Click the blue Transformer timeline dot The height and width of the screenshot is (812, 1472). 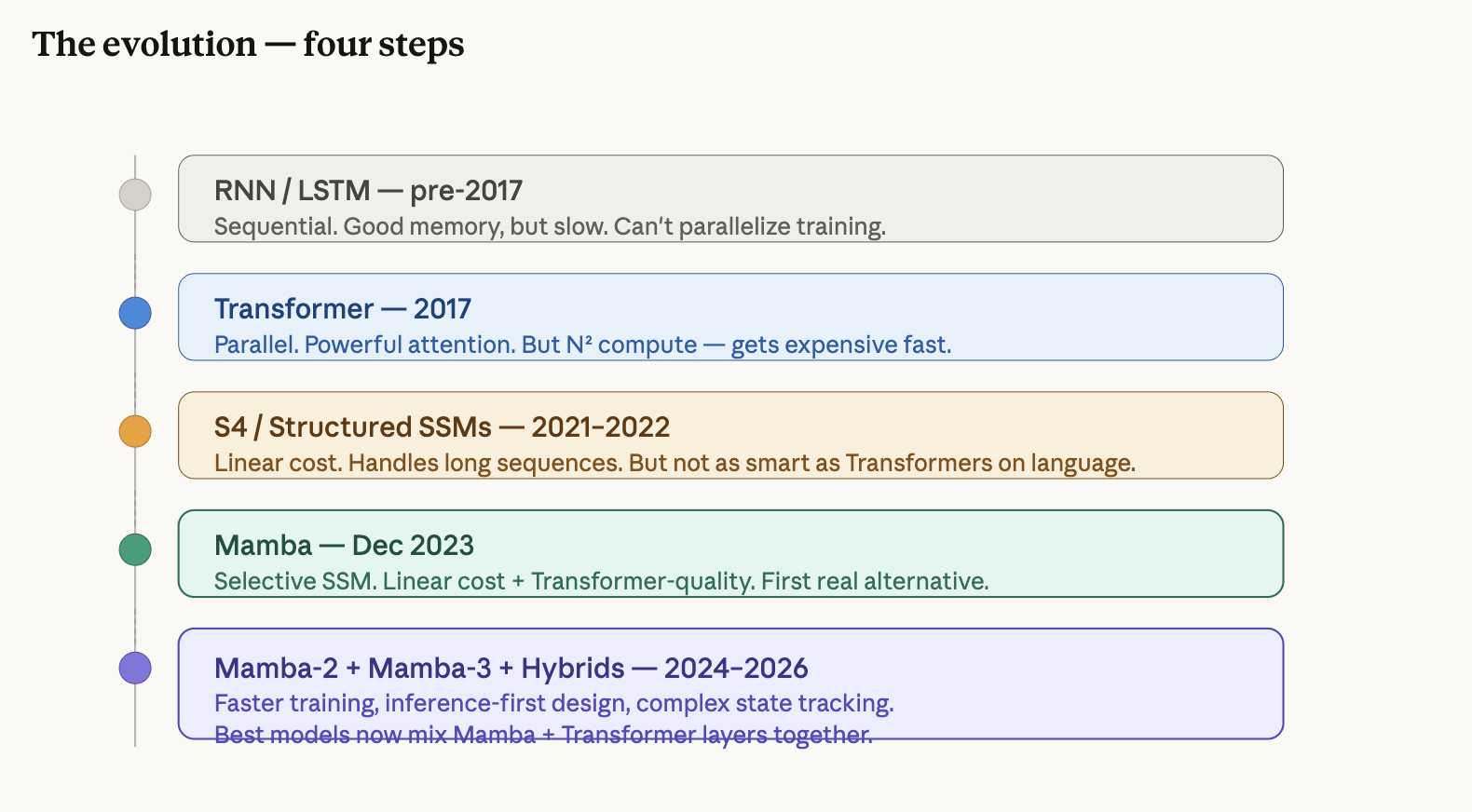135,313
